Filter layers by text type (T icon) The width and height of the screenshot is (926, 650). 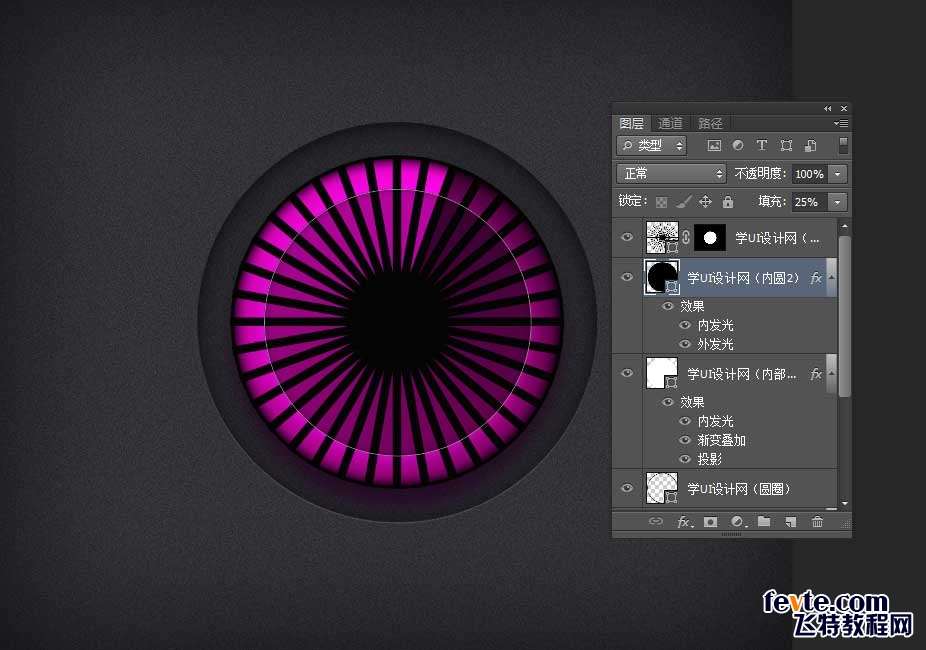tap(762, 145)
